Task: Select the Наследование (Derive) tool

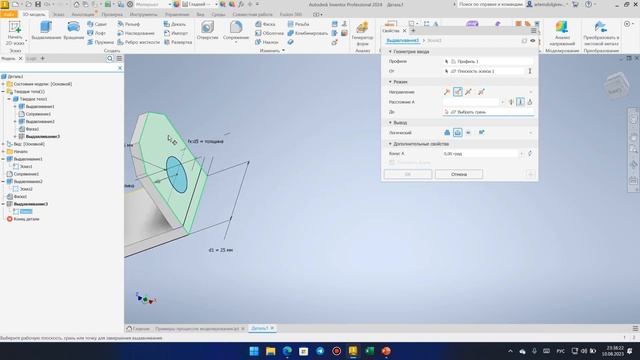Action: click(136, 33)
